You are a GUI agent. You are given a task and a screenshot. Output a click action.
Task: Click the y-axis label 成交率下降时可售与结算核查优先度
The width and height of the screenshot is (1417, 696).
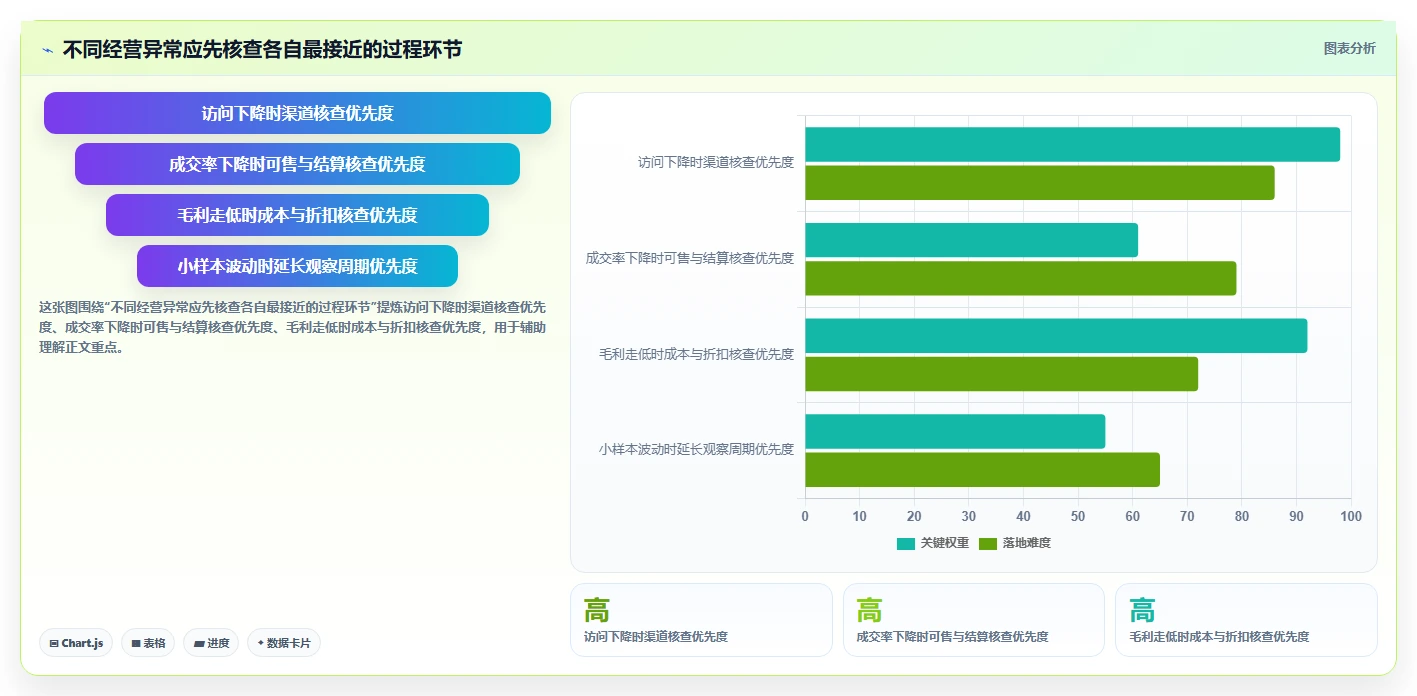point(690,258)
